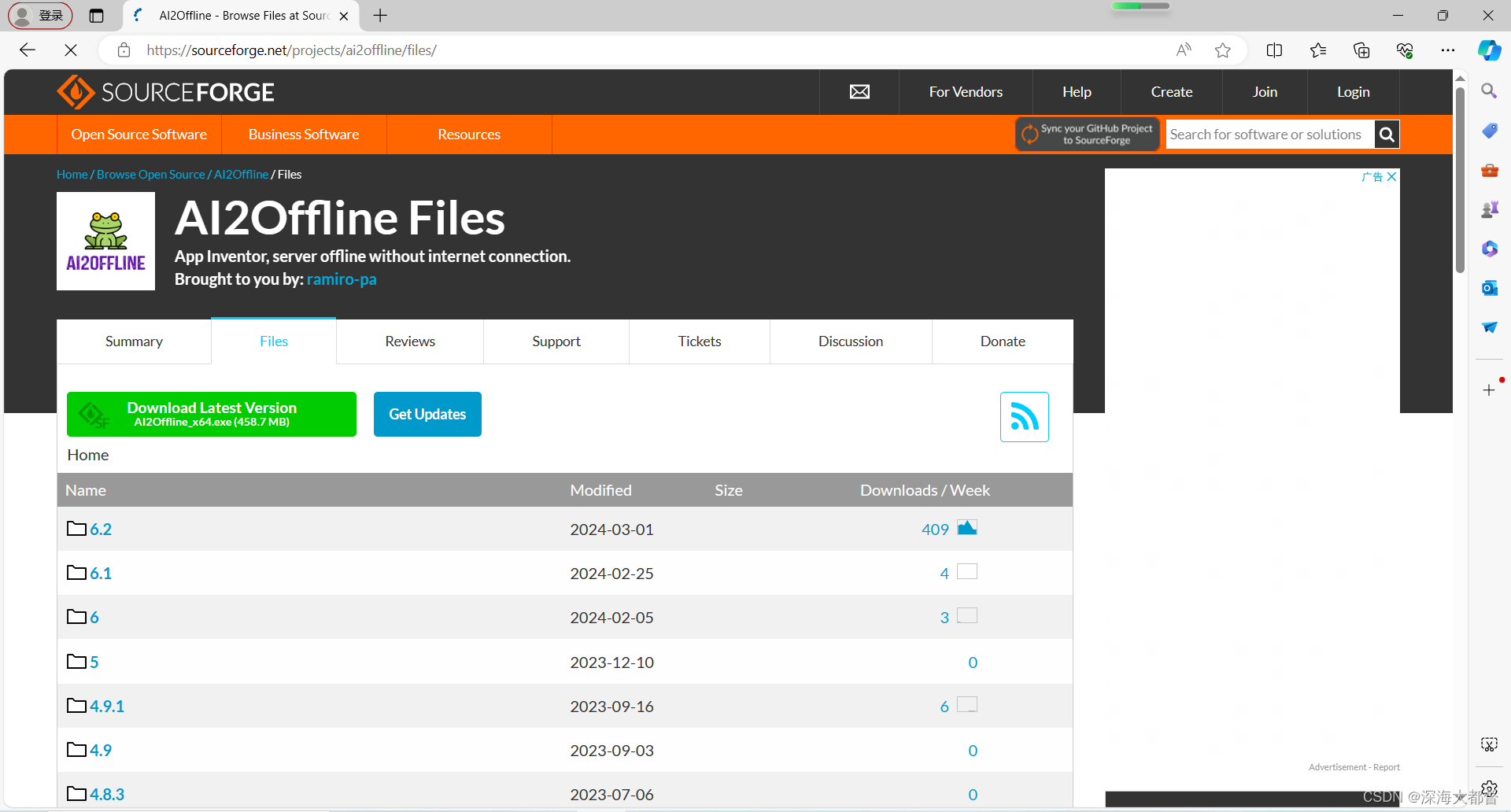Click the search for software field
The height and width of the screenshot is (812, 1511).
coord(1269,135)
